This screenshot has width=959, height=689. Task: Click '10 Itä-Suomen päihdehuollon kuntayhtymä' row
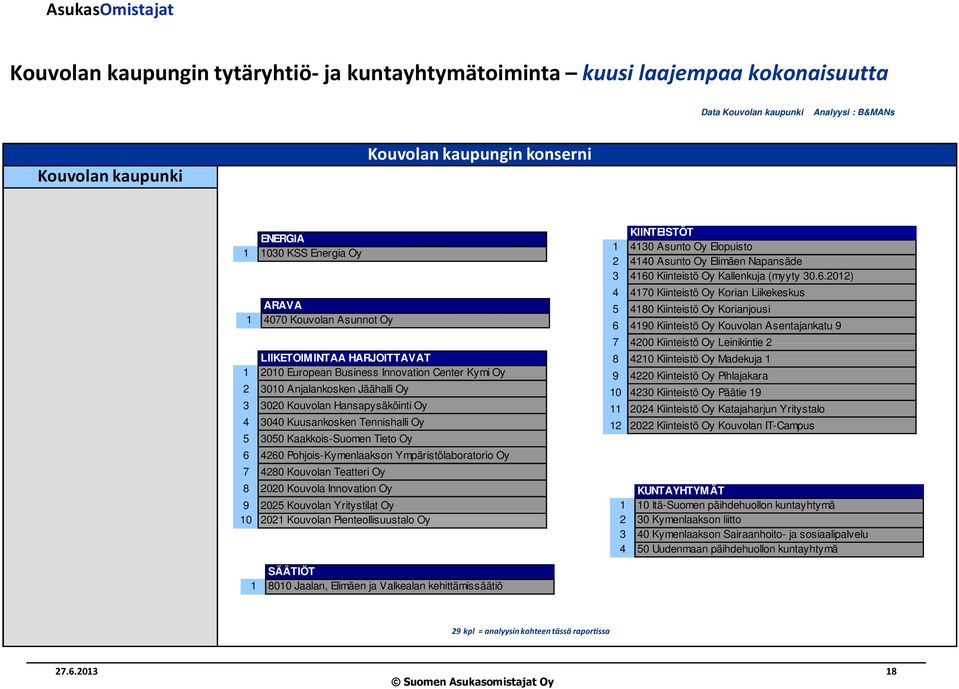coord(779,505)
